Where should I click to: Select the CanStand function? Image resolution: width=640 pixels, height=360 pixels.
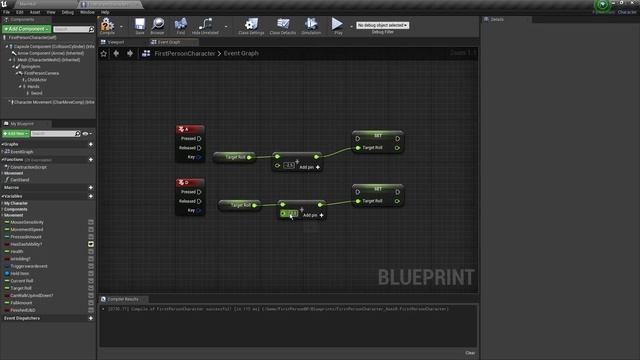point(20,180)
